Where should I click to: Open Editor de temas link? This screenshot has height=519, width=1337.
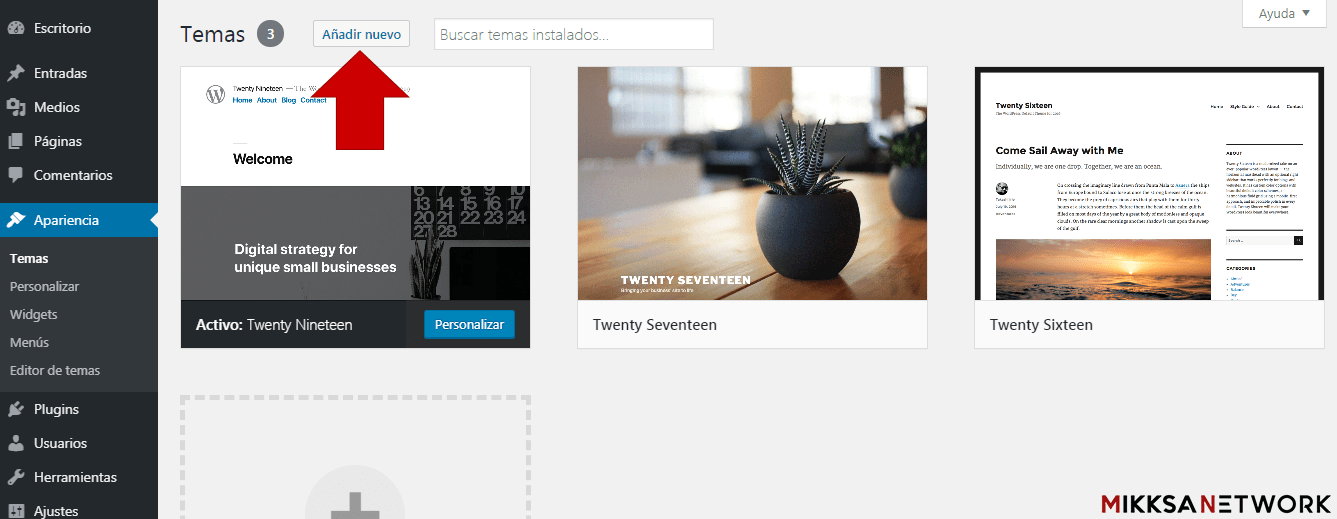coord(55,370)
